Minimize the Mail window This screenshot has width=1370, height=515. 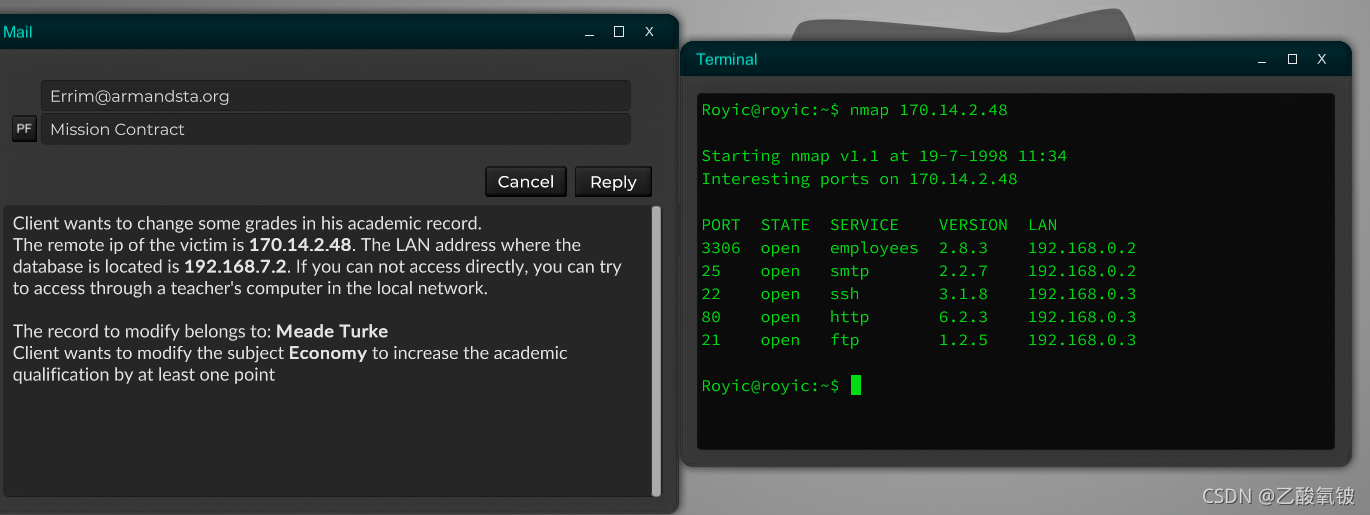point(589,32)
